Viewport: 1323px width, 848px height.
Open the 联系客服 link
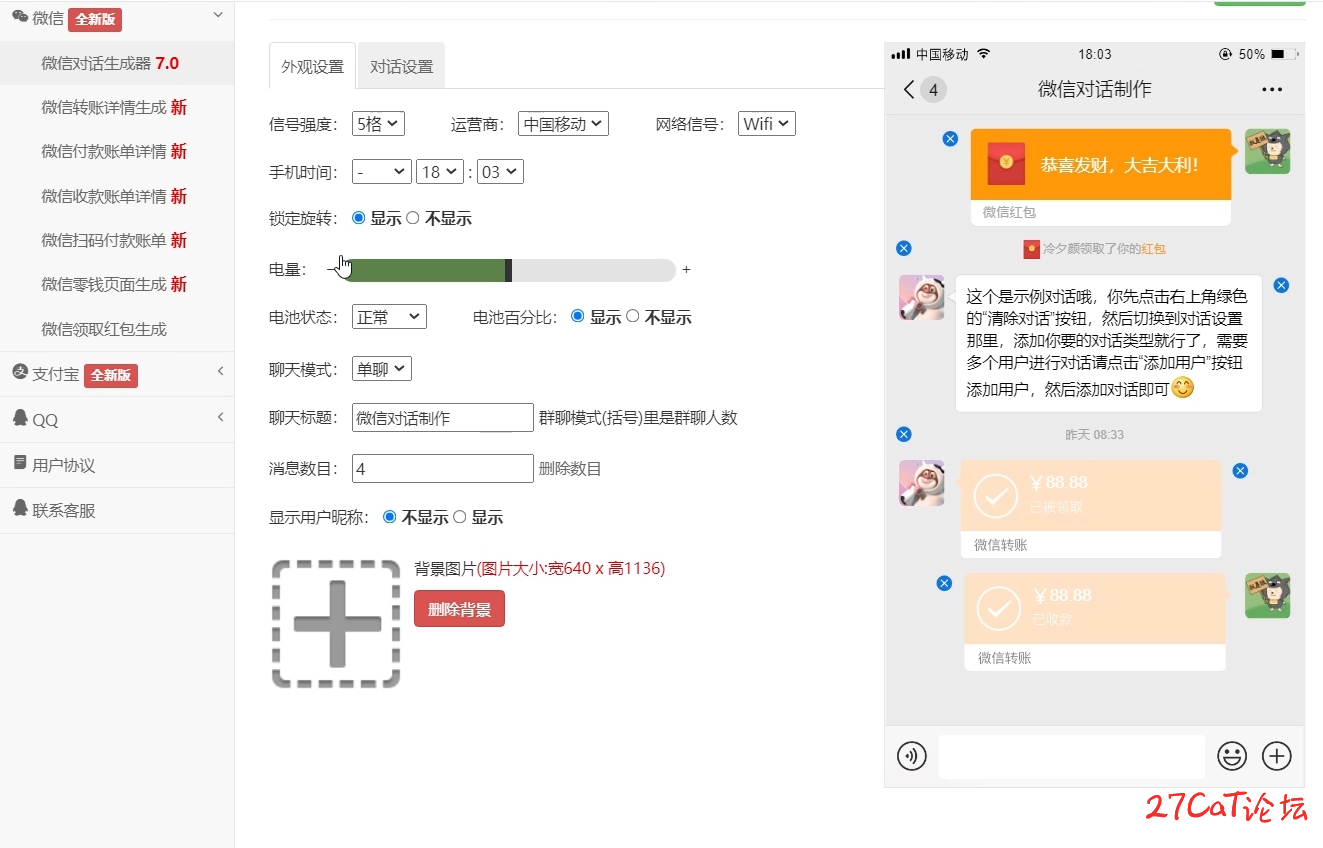(64, 510)
